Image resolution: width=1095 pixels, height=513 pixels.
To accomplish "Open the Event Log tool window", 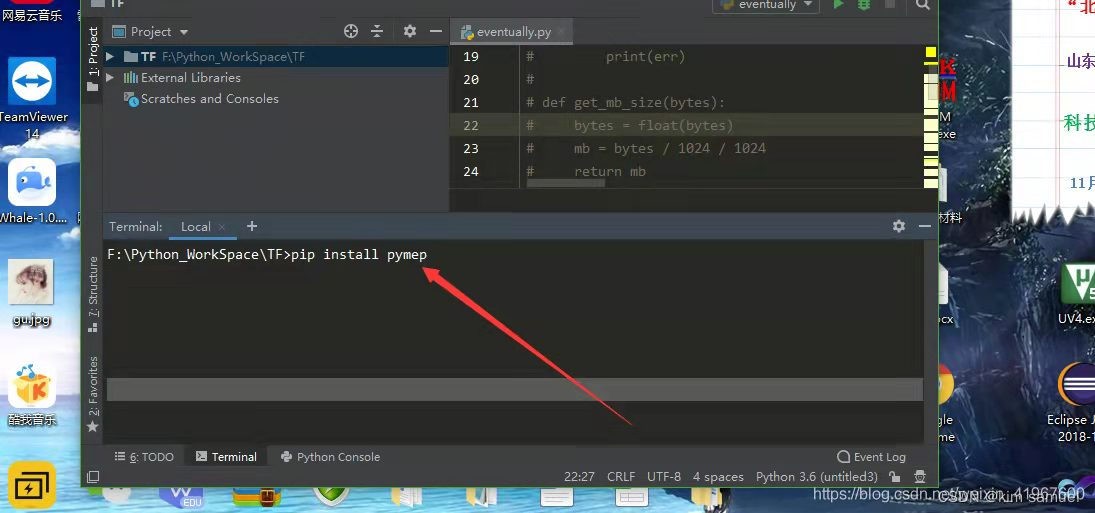I will coord(872,456).
